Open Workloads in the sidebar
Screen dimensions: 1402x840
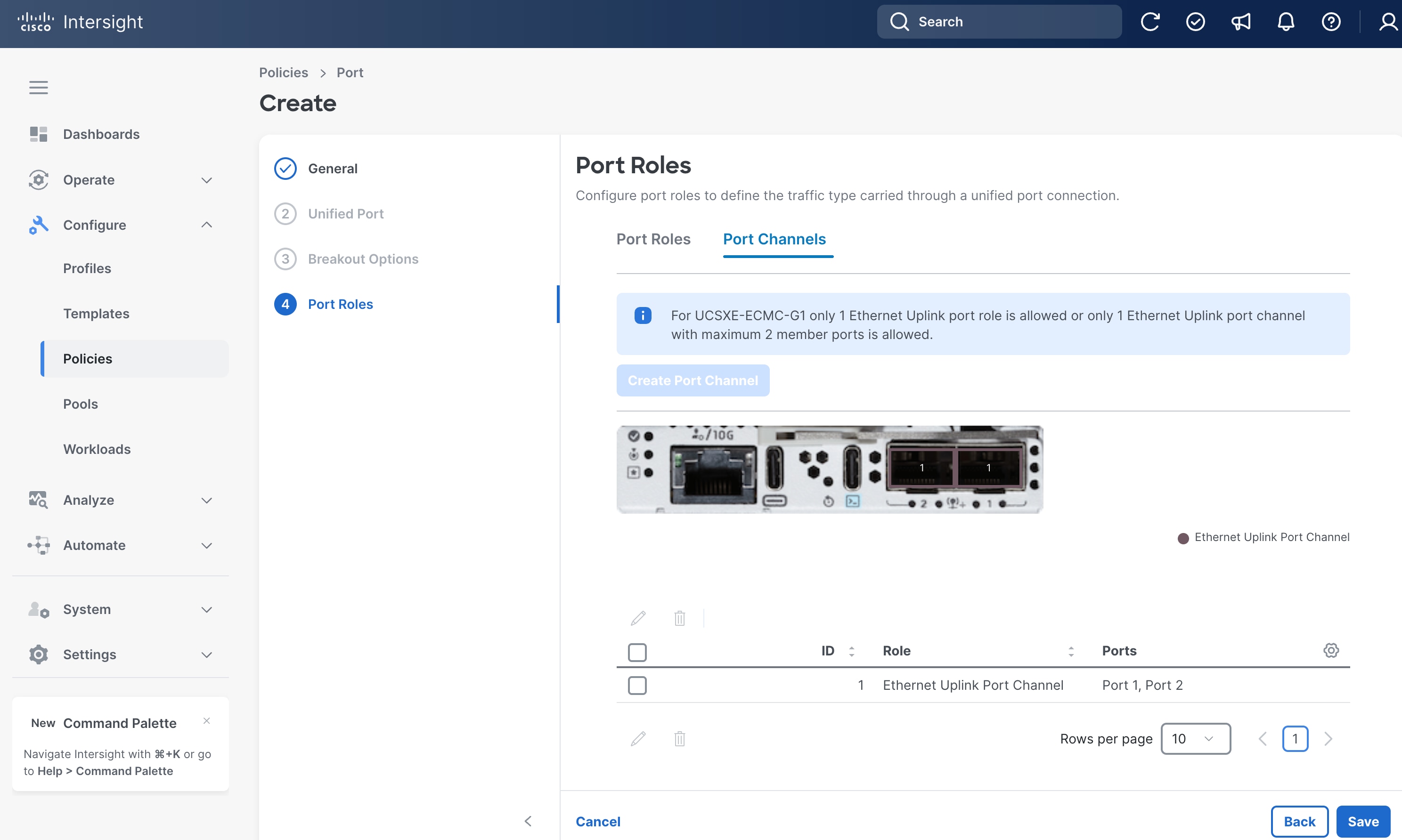97,449
